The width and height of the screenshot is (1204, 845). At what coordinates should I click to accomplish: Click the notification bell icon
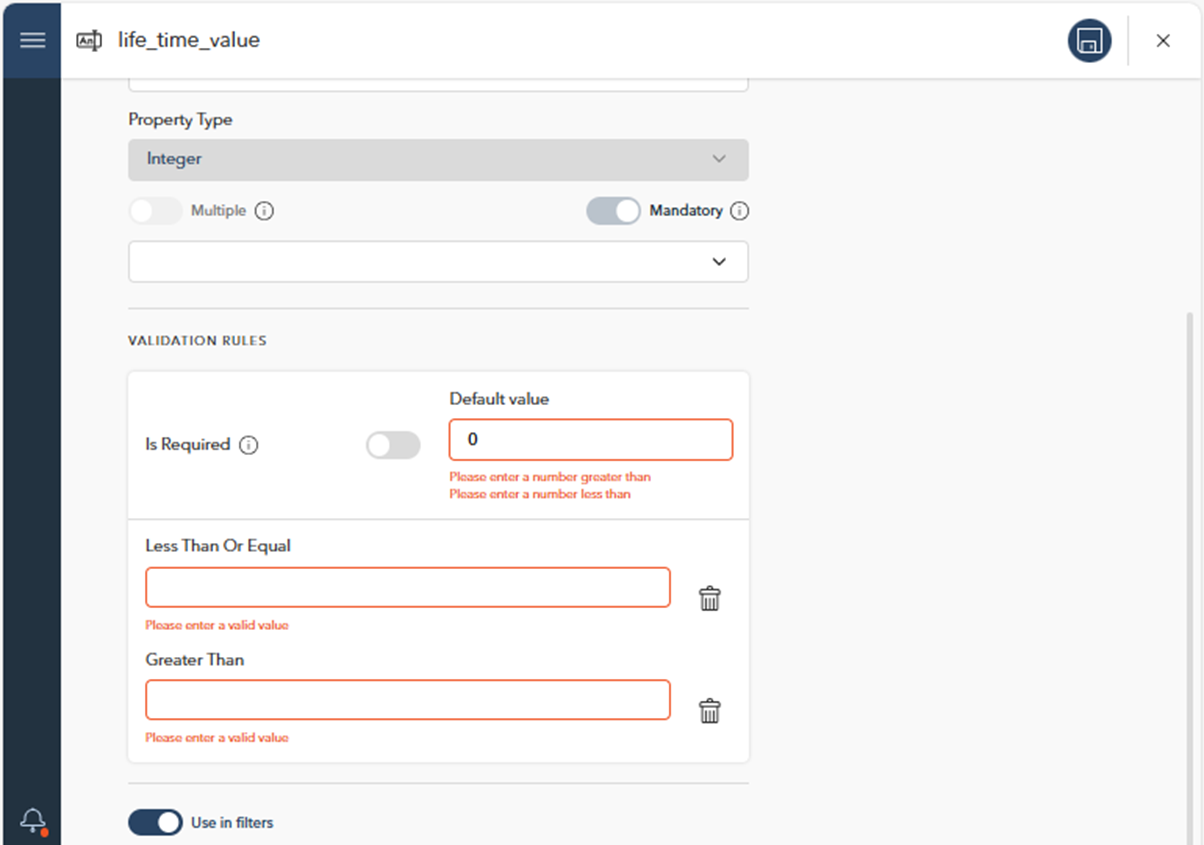(32, 821)
